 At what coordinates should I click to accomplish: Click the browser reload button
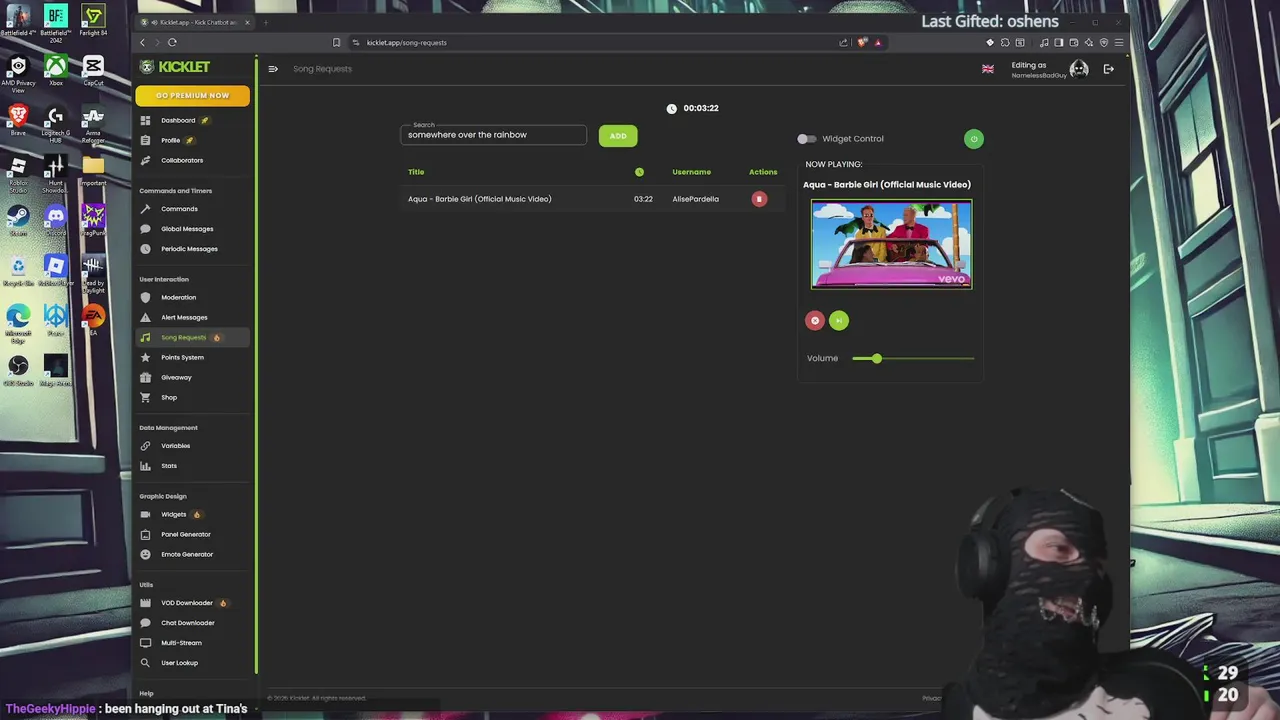[172, 42]
